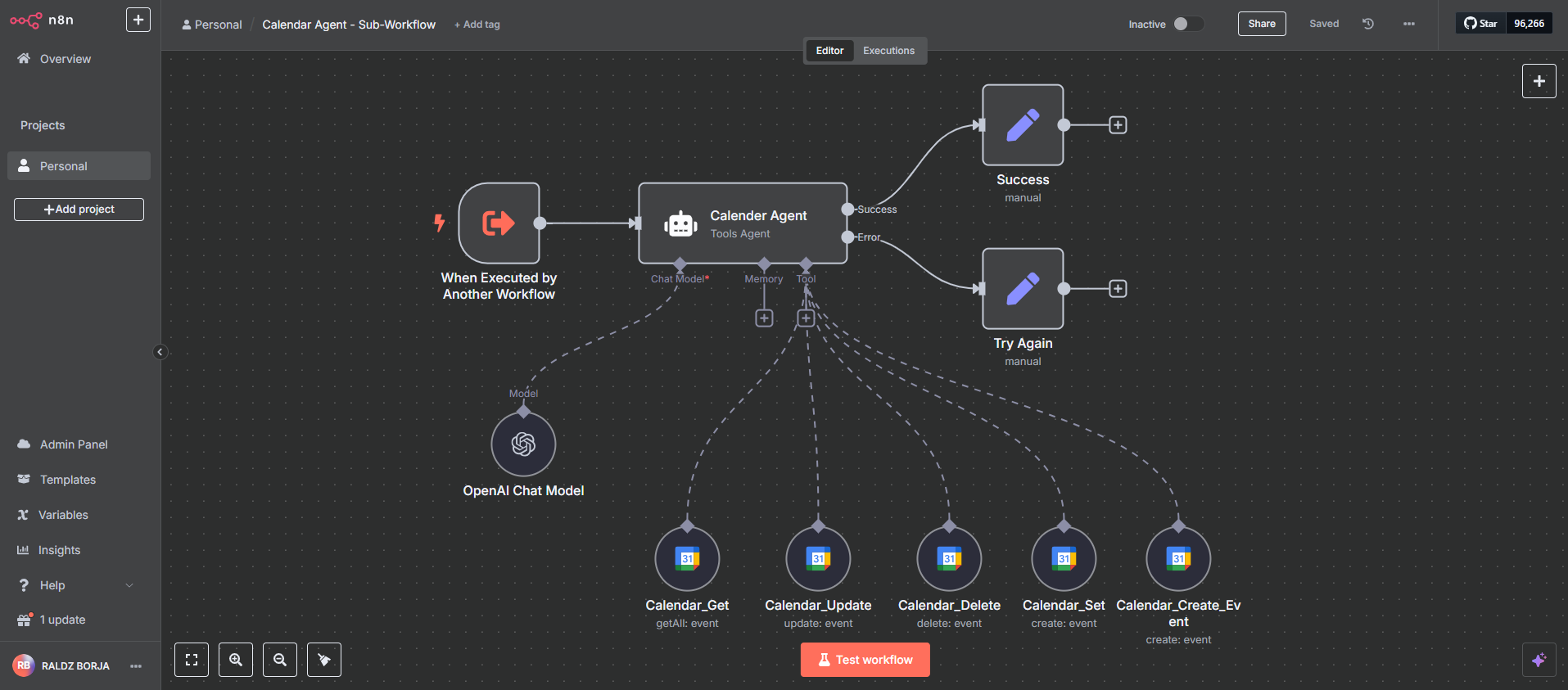Screen dimensions: 1568x690
Task: Click the n8n logo icon
Action: point(25,20)
